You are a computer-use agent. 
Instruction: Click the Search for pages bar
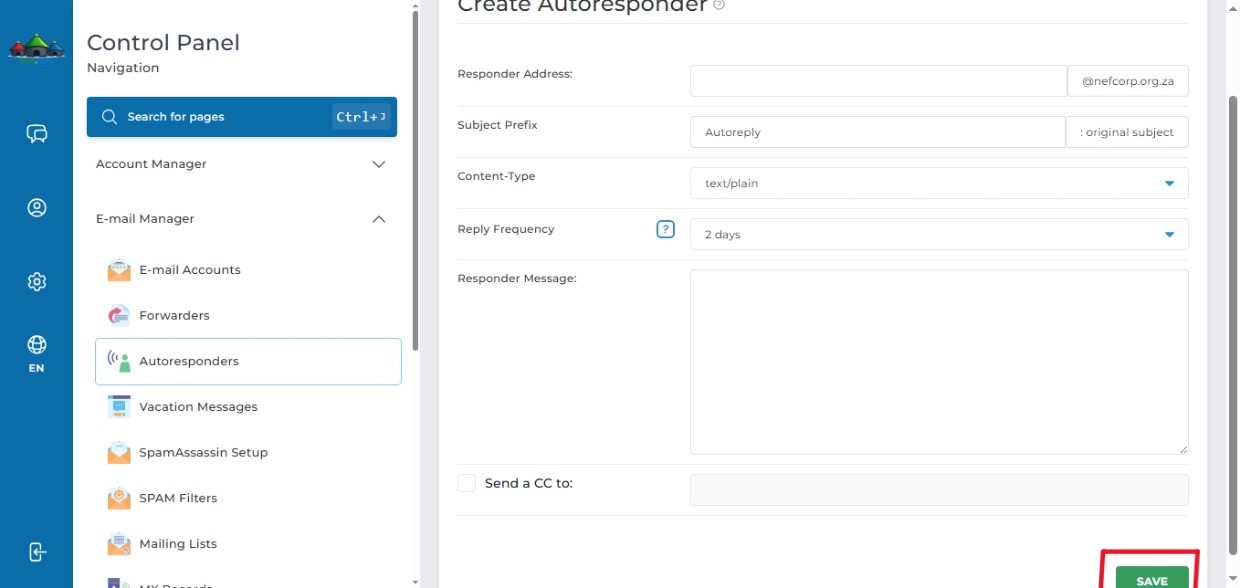pyautogui.click(x=242, y=117)
